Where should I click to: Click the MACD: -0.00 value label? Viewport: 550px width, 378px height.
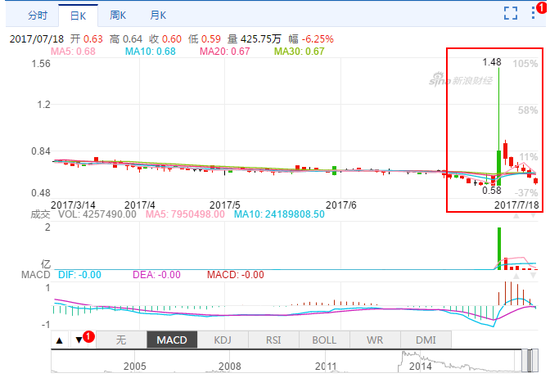pos(235,275)
